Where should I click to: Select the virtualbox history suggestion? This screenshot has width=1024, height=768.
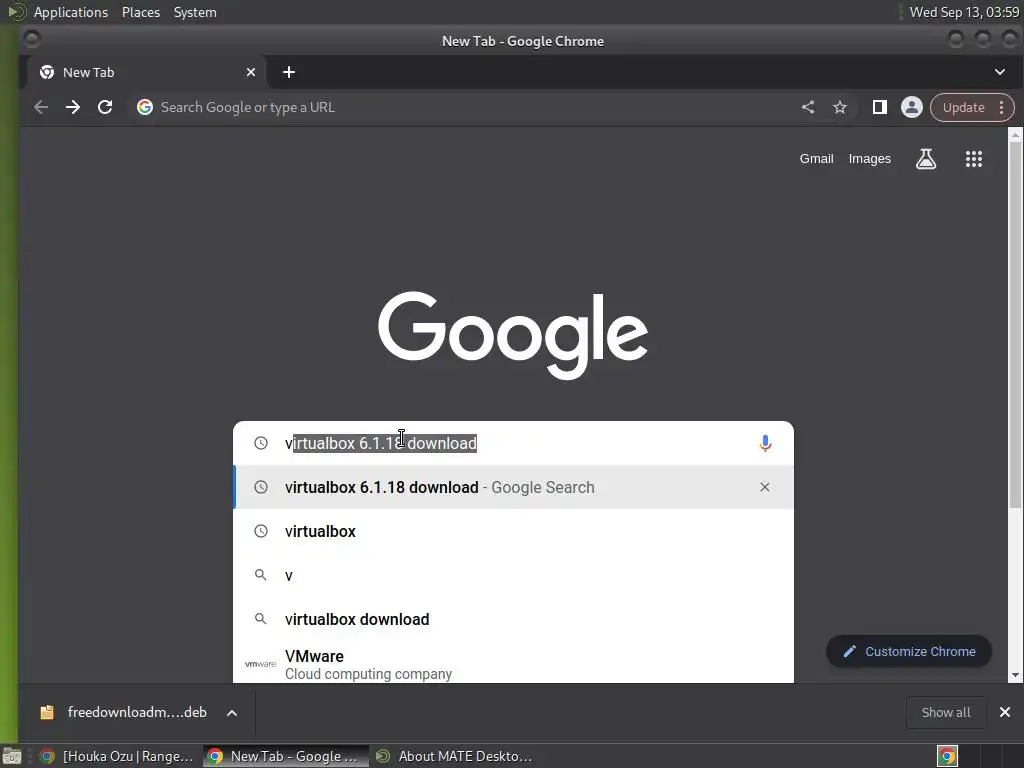click(x=513, y=531)
